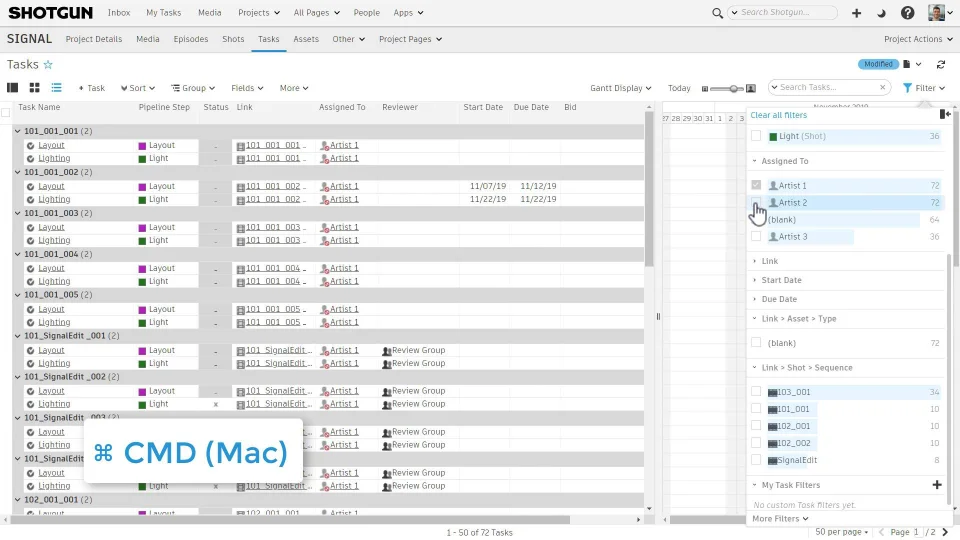This screenshot has height=540, width=960.
Task: Click the plus create-new icon in header
Action: point(857,13)
